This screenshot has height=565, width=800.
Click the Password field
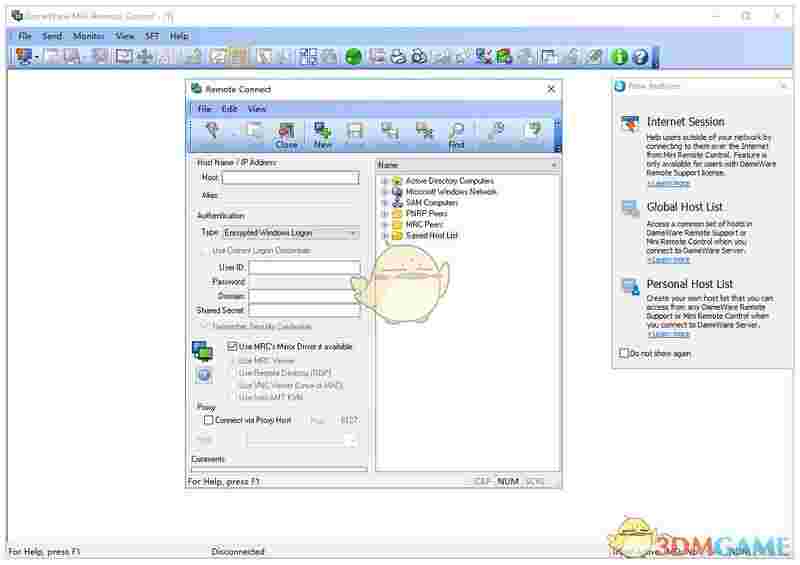click(305, 282)
